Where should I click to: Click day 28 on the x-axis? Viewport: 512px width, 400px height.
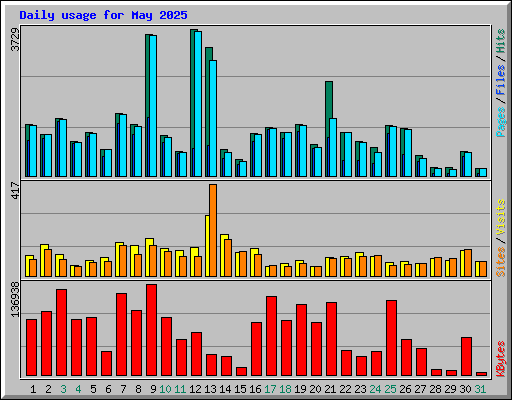pyautogui.click(x=435, y=389)
